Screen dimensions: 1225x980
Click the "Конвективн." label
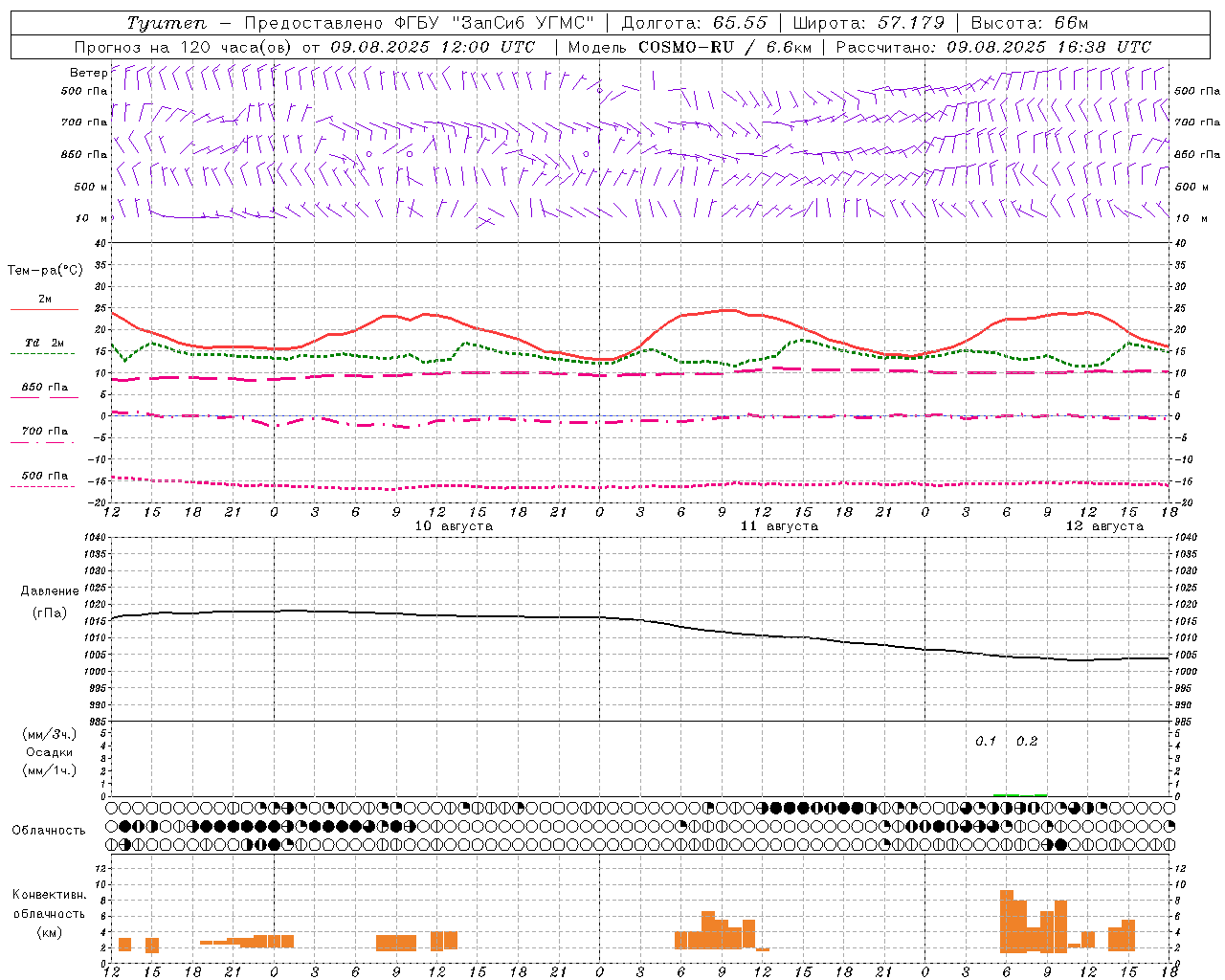49,895
